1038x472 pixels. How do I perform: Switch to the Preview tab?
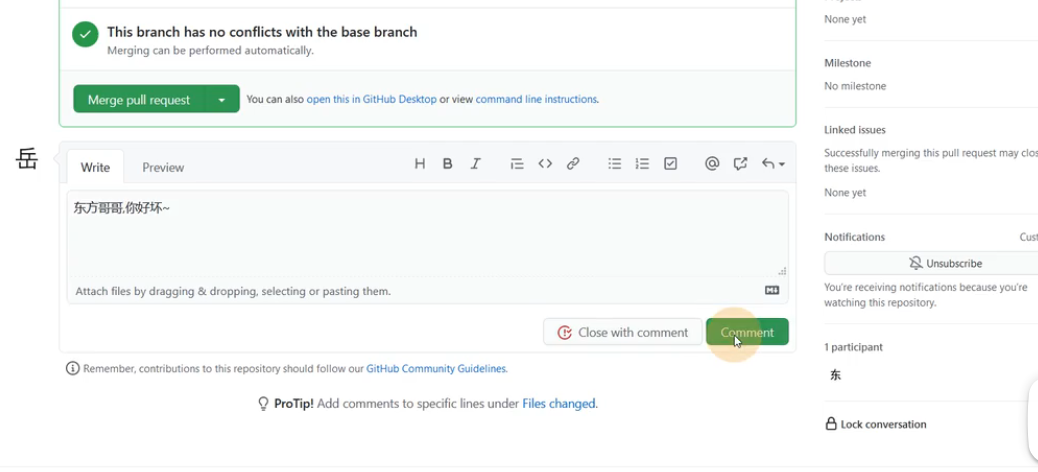tap(163, 167)
